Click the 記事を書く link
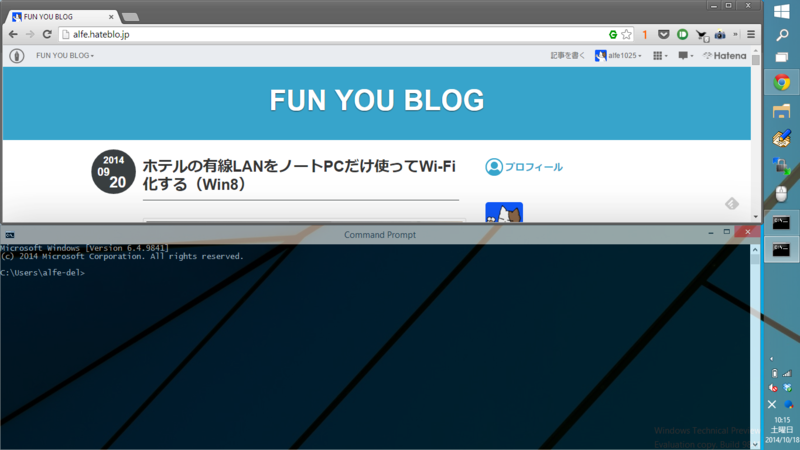800x450 pixels. click(567, 56)
